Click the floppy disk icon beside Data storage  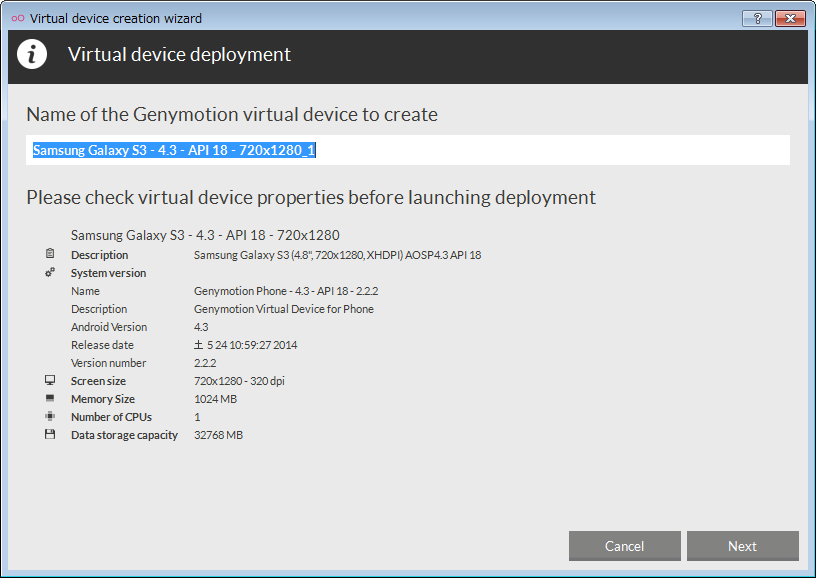click(50, 434)
